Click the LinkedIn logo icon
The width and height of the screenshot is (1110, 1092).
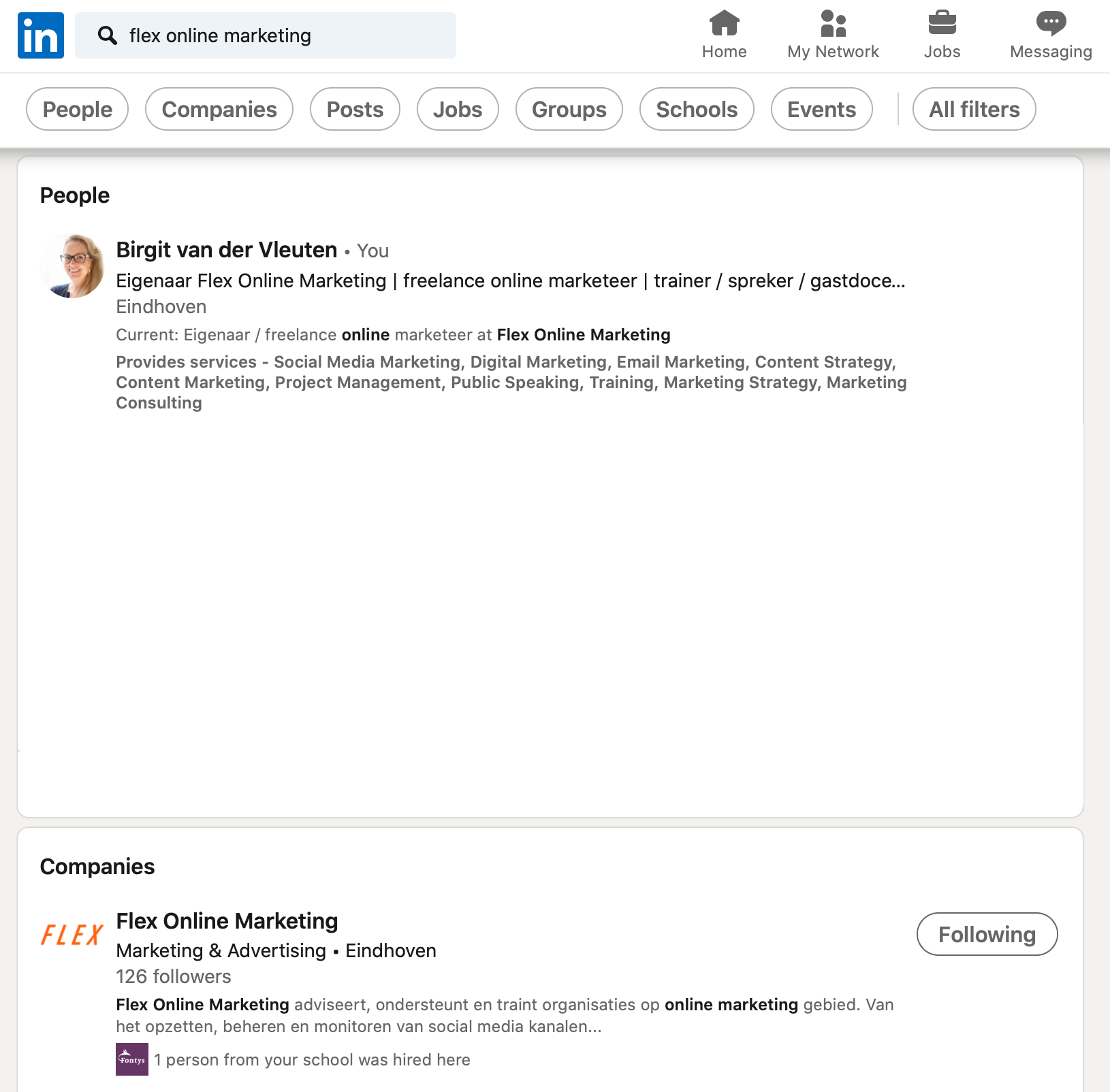[41, 35]
